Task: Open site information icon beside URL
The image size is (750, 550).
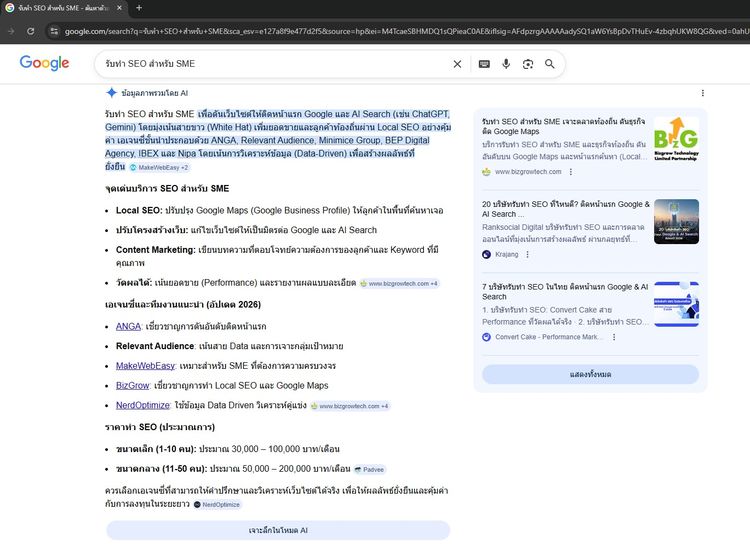Action: (x=54, y=31)
